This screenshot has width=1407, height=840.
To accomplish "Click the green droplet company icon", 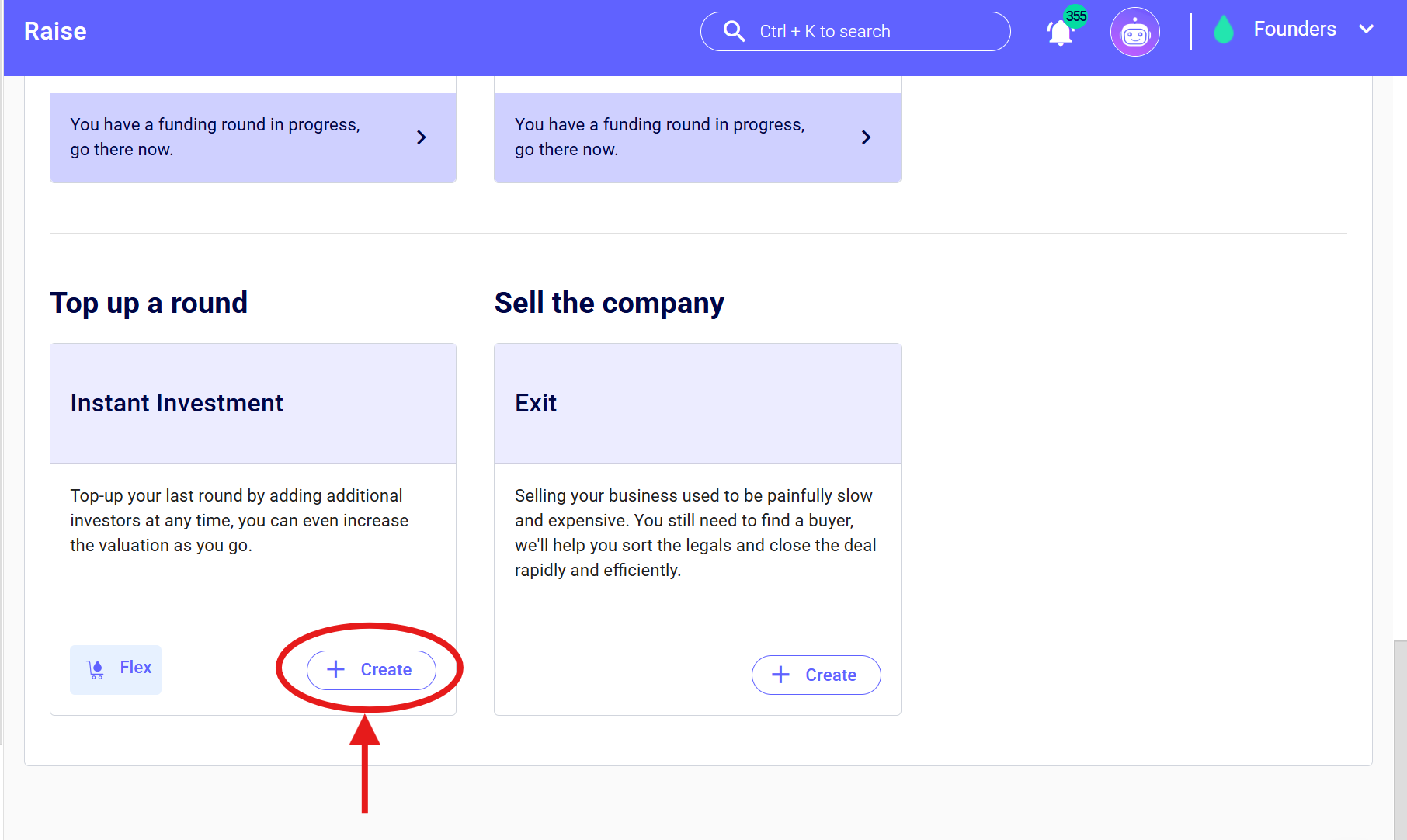I will (1224, 30).
